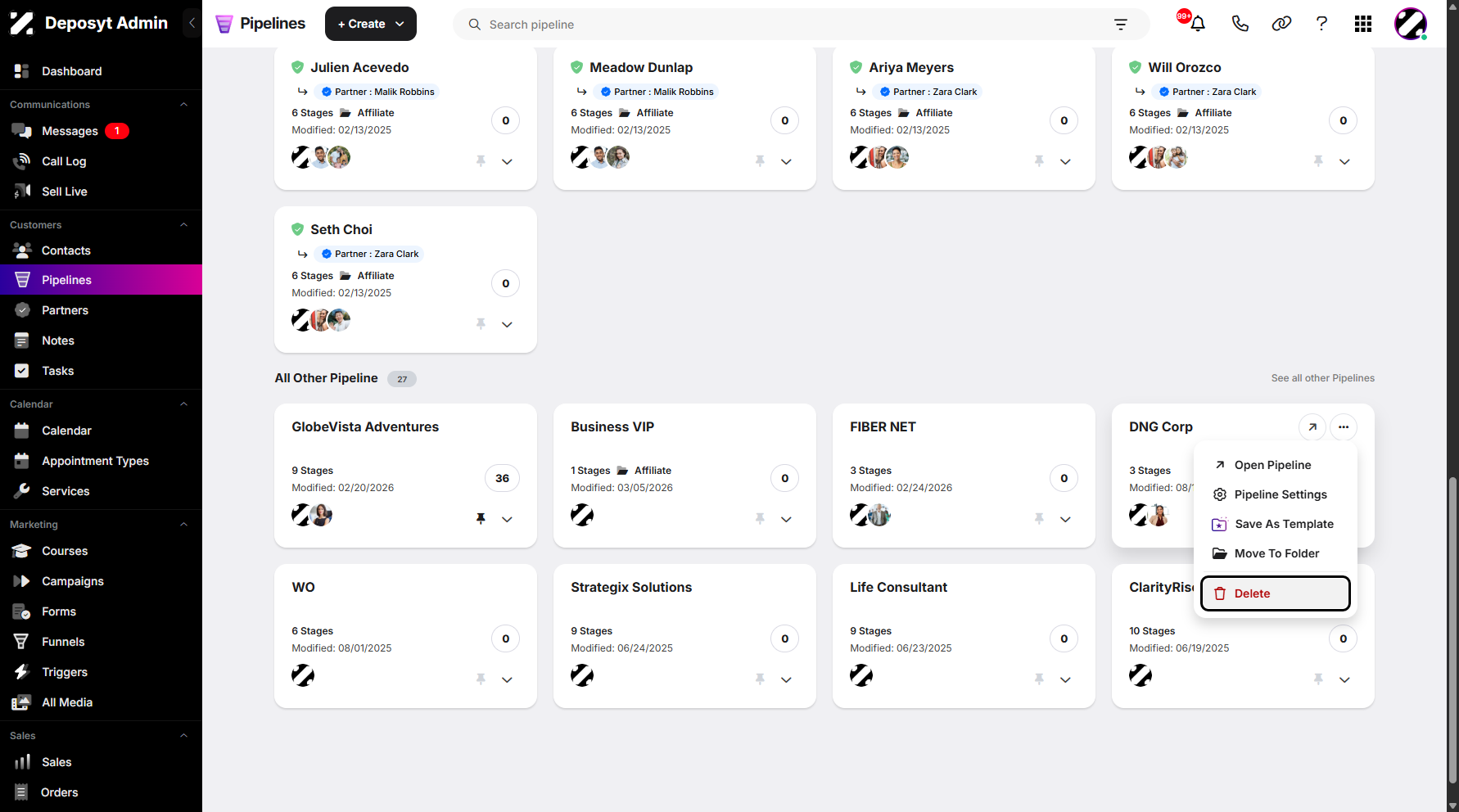
Task: Collapse the Communications sidebar section
Action: tap(183, 105)
